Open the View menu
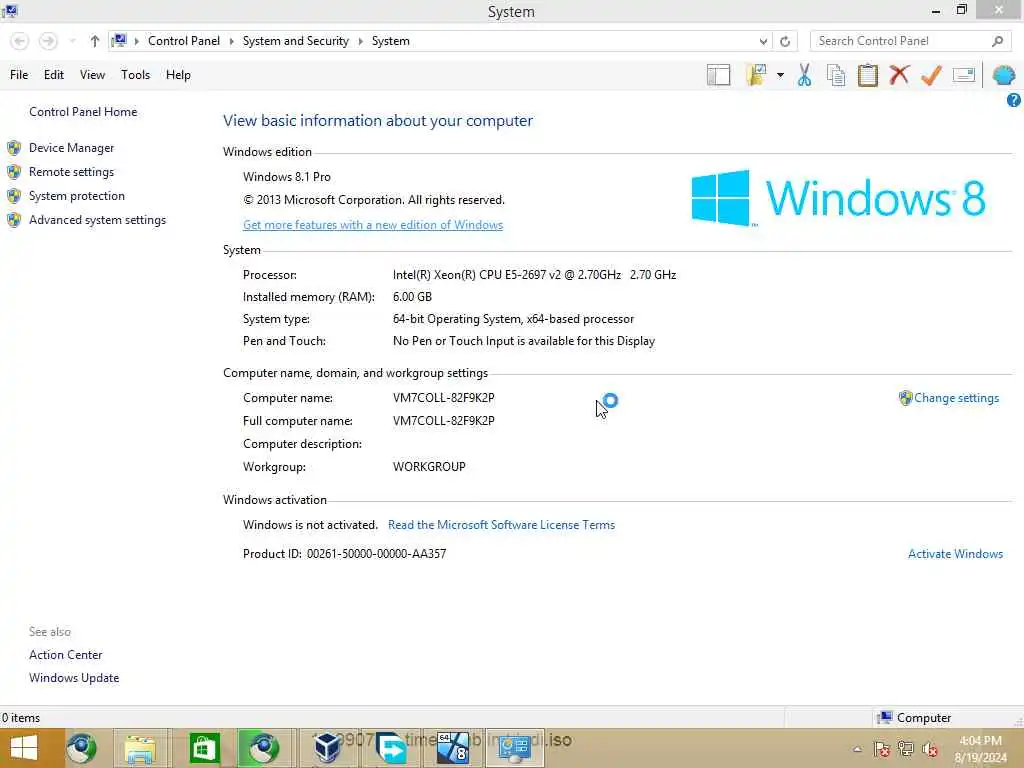 pyautogui.click(x=92, y=75)
